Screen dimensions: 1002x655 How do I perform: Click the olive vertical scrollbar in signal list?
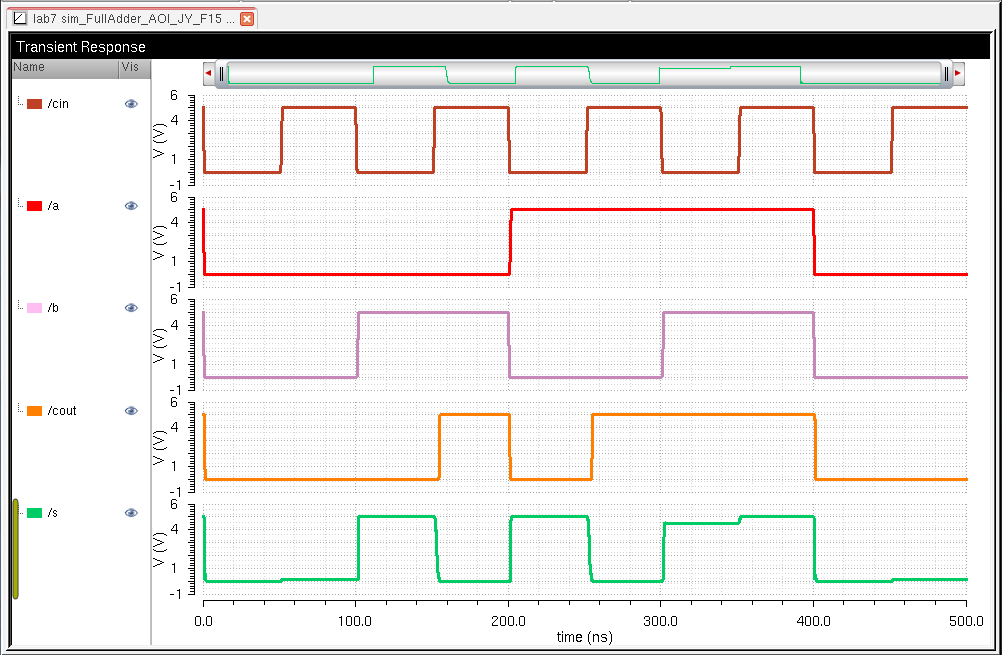(16, 548)
